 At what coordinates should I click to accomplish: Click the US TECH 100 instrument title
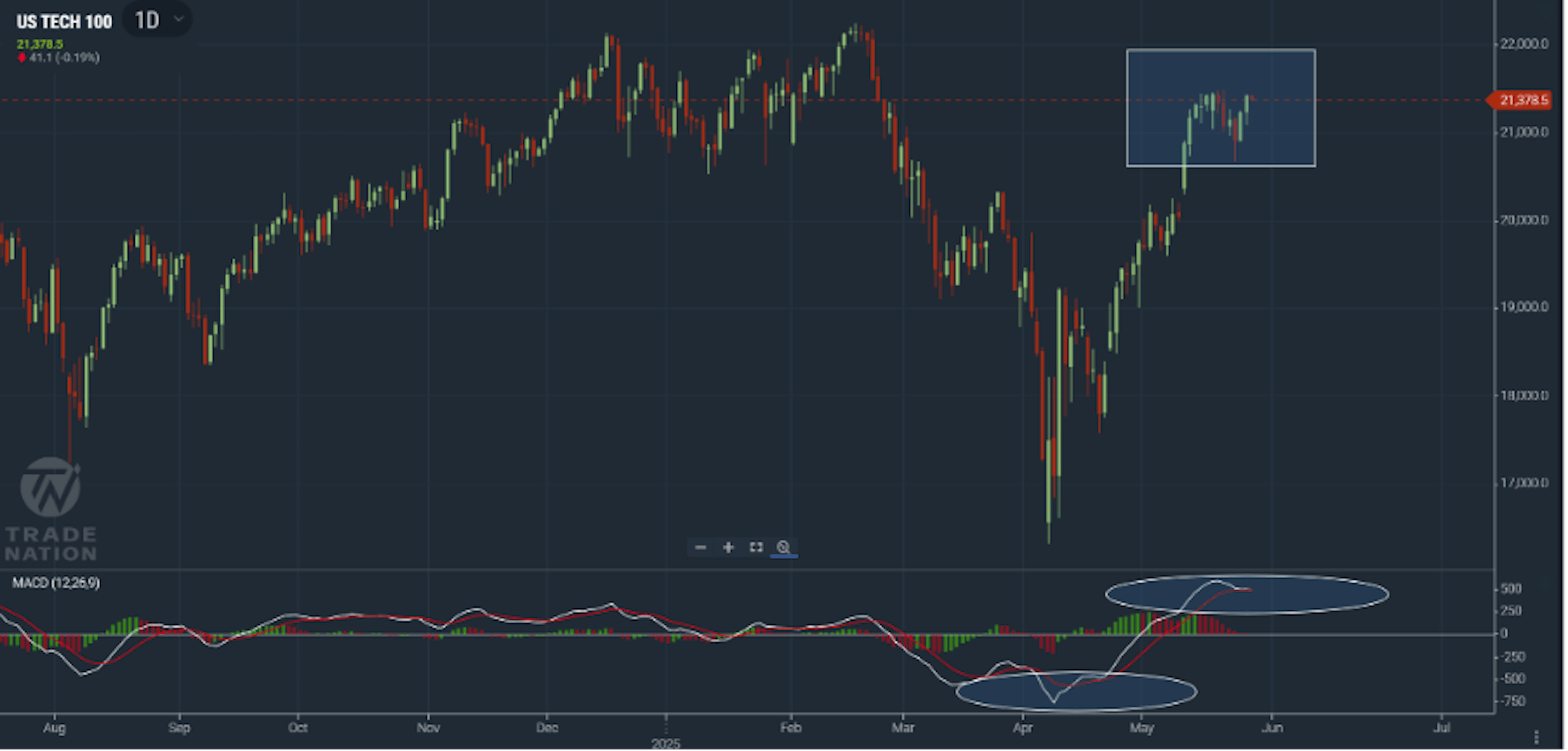64,22
